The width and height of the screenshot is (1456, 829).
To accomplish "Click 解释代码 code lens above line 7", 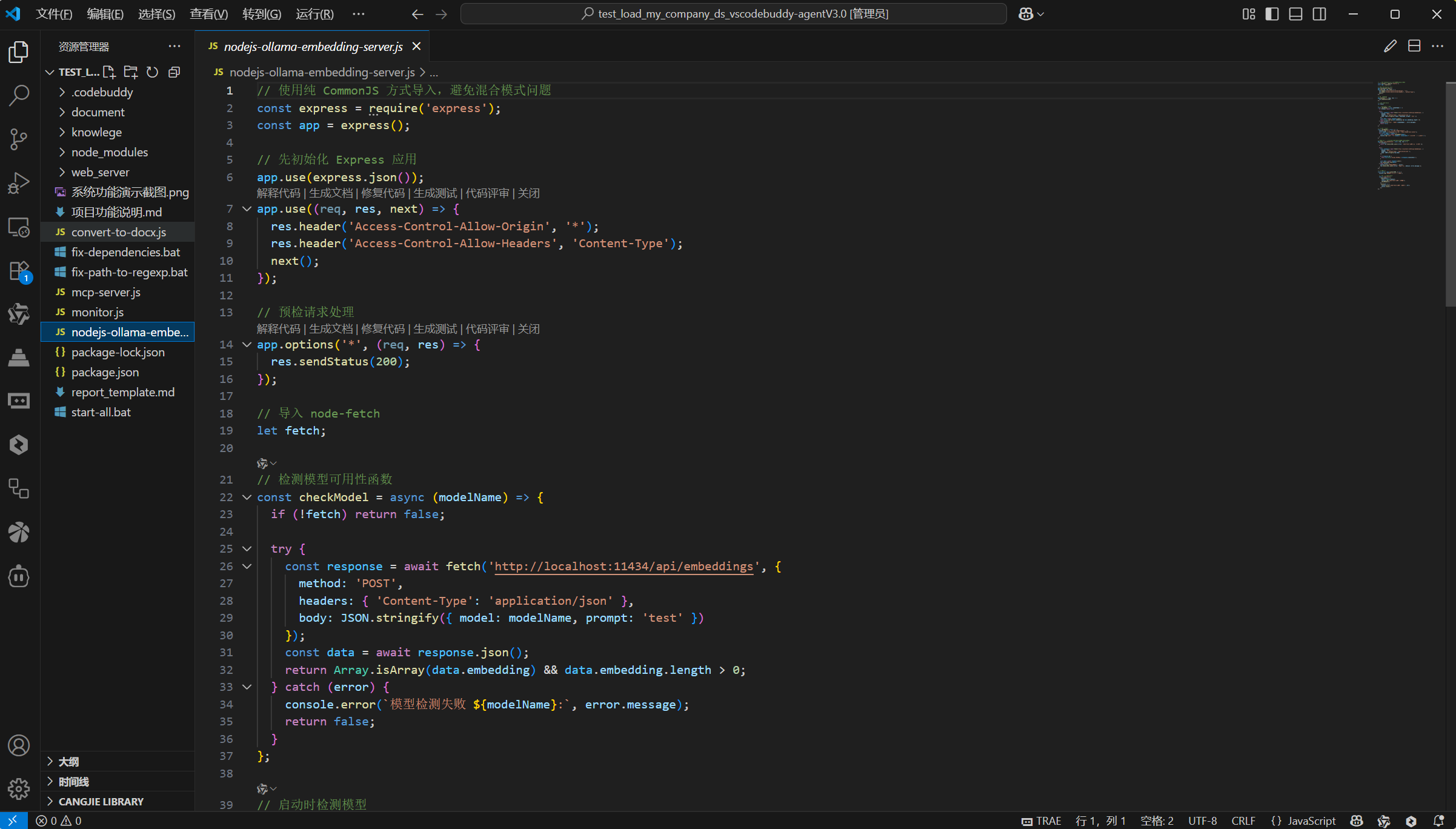I will [278, 193].
